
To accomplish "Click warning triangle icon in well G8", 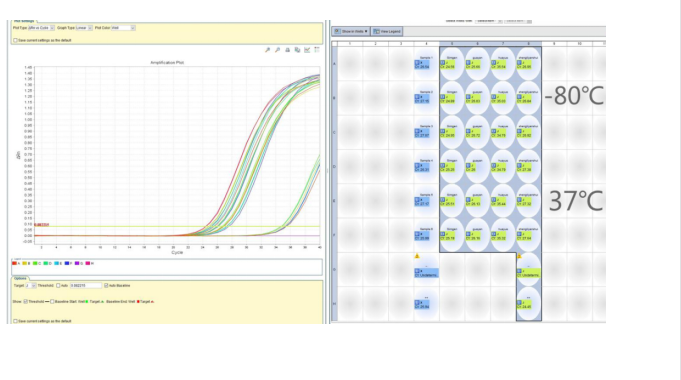I will pyautogui.click(x=519, y=256).
